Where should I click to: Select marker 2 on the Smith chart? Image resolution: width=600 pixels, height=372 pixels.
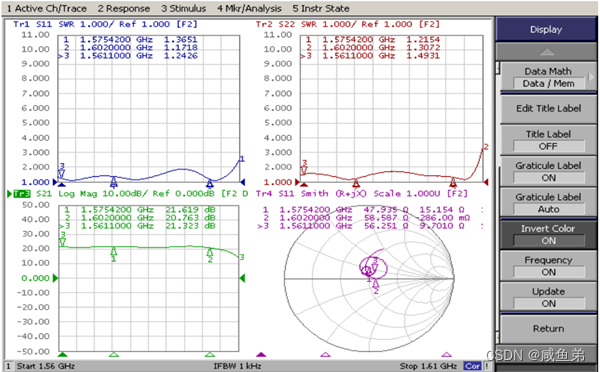click(x=376, y=284)
